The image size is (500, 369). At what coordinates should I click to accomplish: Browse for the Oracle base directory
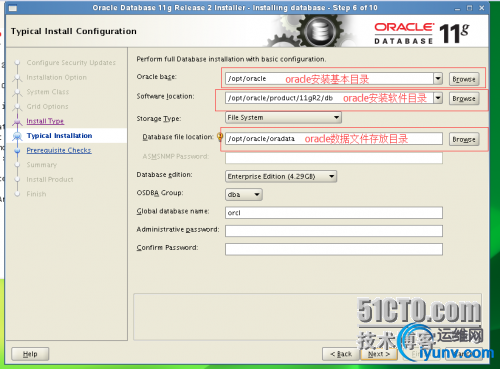[464, 79]
